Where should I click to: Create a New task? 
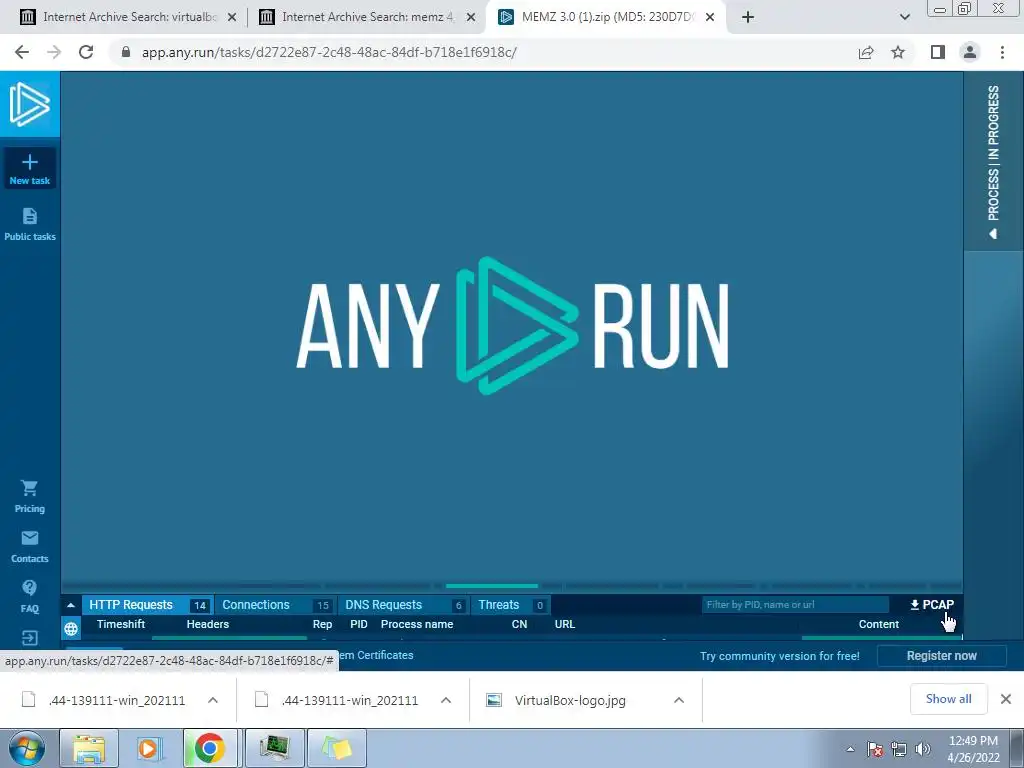29,168
